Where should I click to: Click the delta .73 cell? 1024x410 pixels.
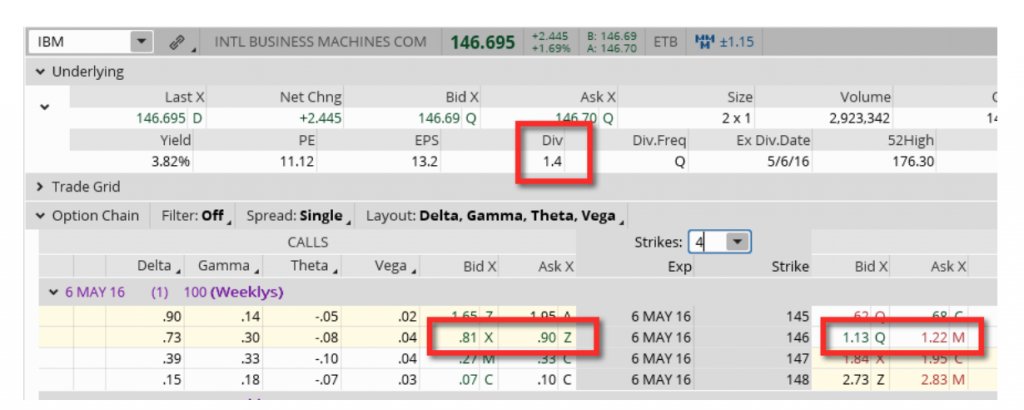click(x=171, y=338)
